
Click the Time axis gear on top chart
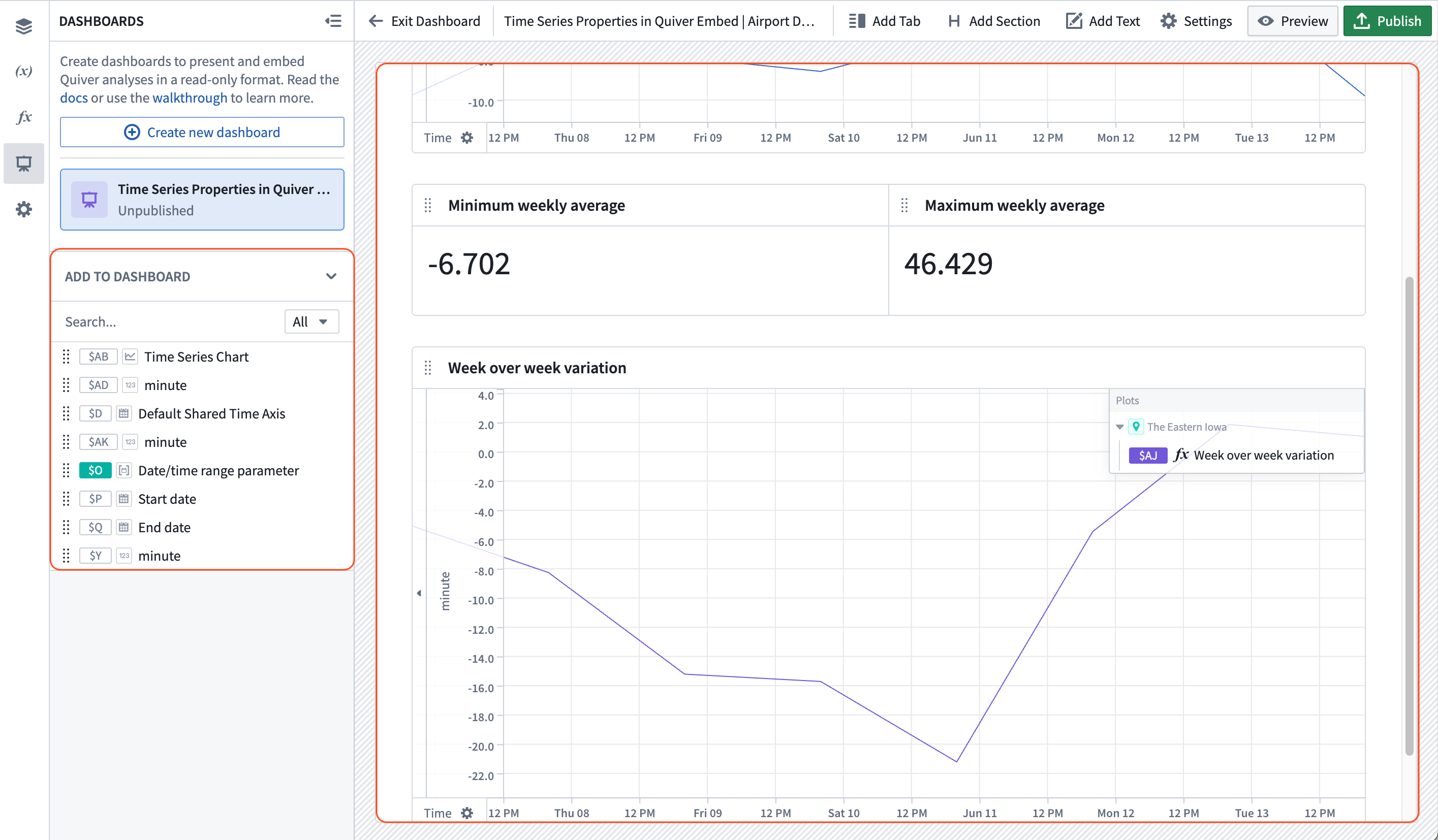pos(467,138)
